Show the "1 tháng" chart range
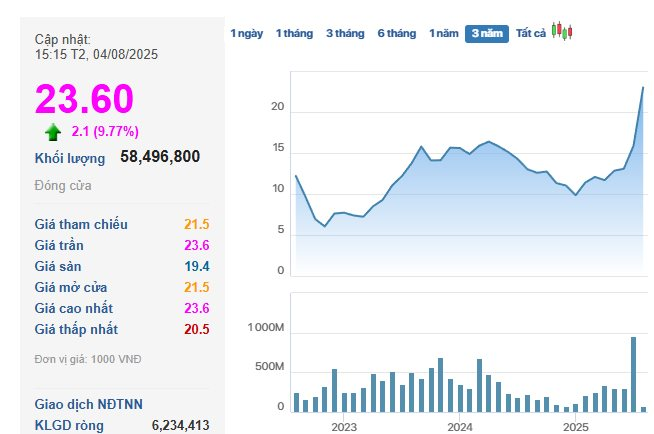 pos(294,33)
